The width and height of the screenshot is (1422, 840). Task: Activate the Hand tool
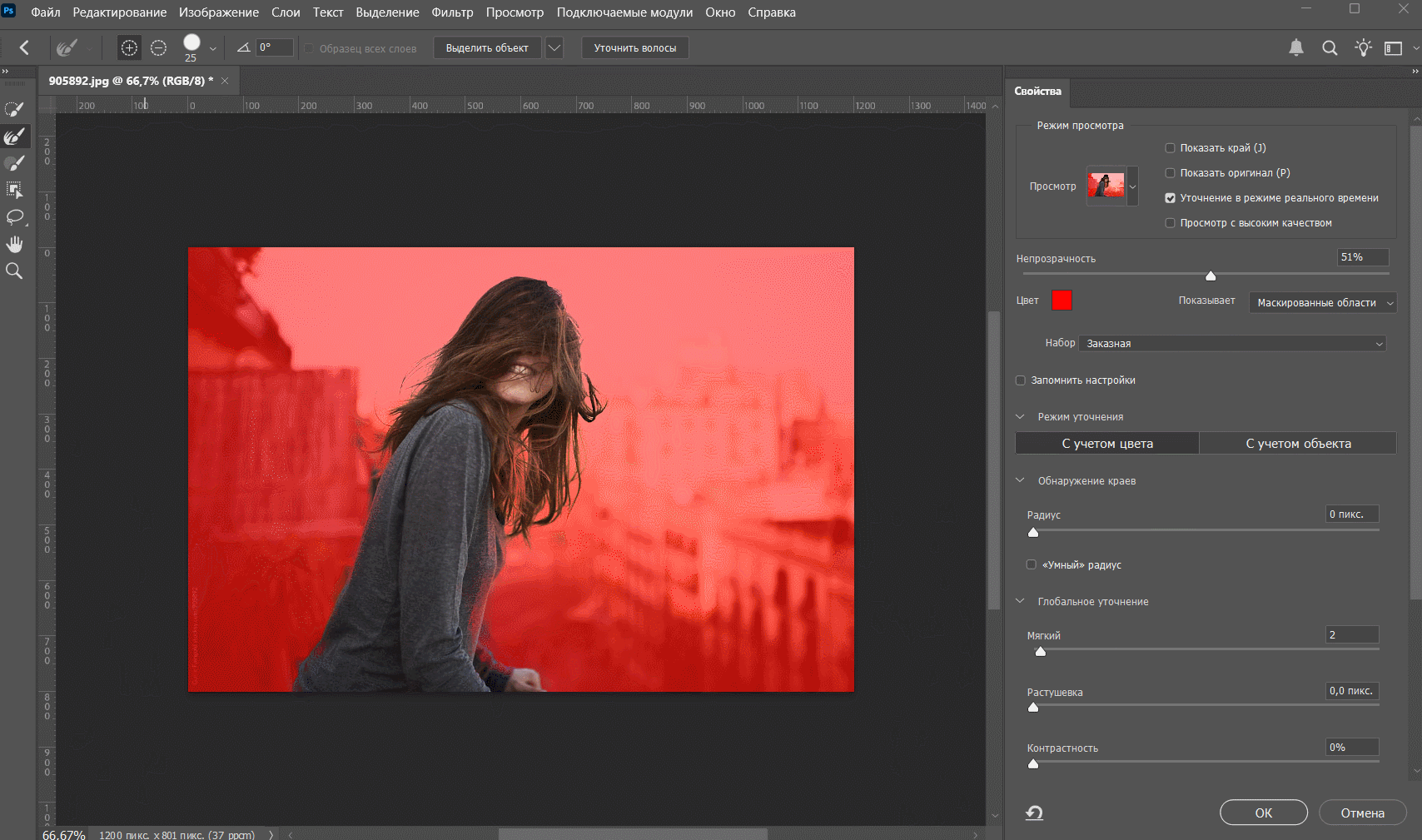14,244
